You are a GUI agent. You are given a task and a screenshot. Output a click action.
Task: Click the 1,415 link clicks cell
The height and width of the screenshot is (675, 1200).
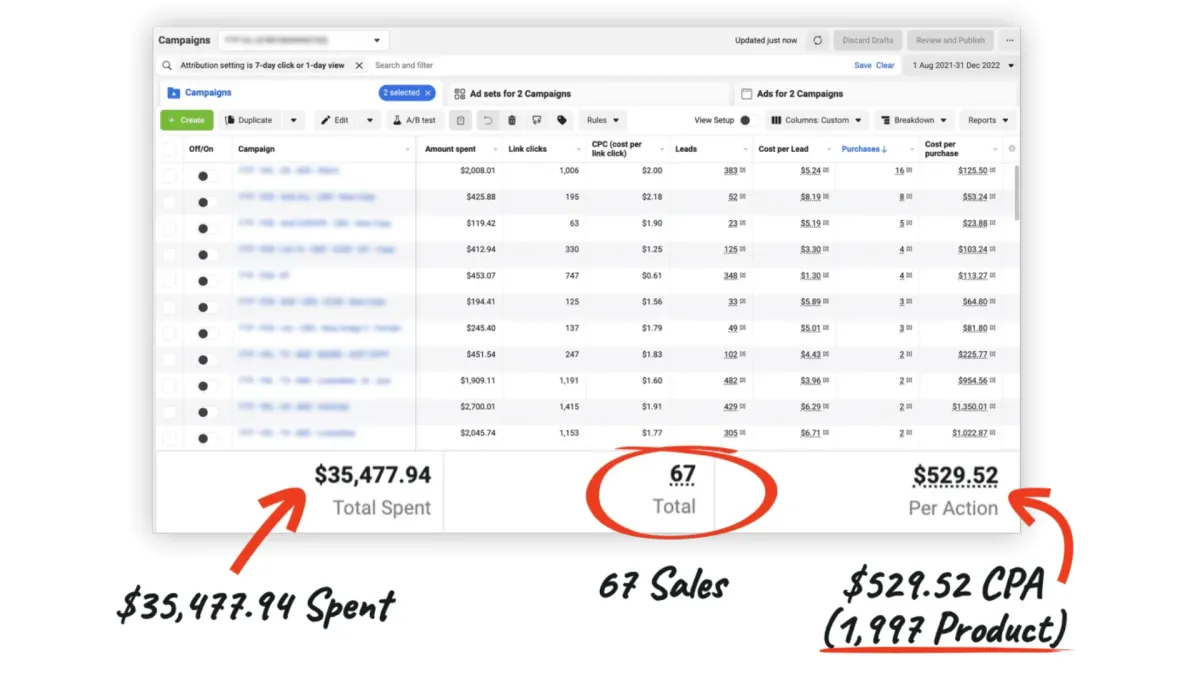pos(567,407)
